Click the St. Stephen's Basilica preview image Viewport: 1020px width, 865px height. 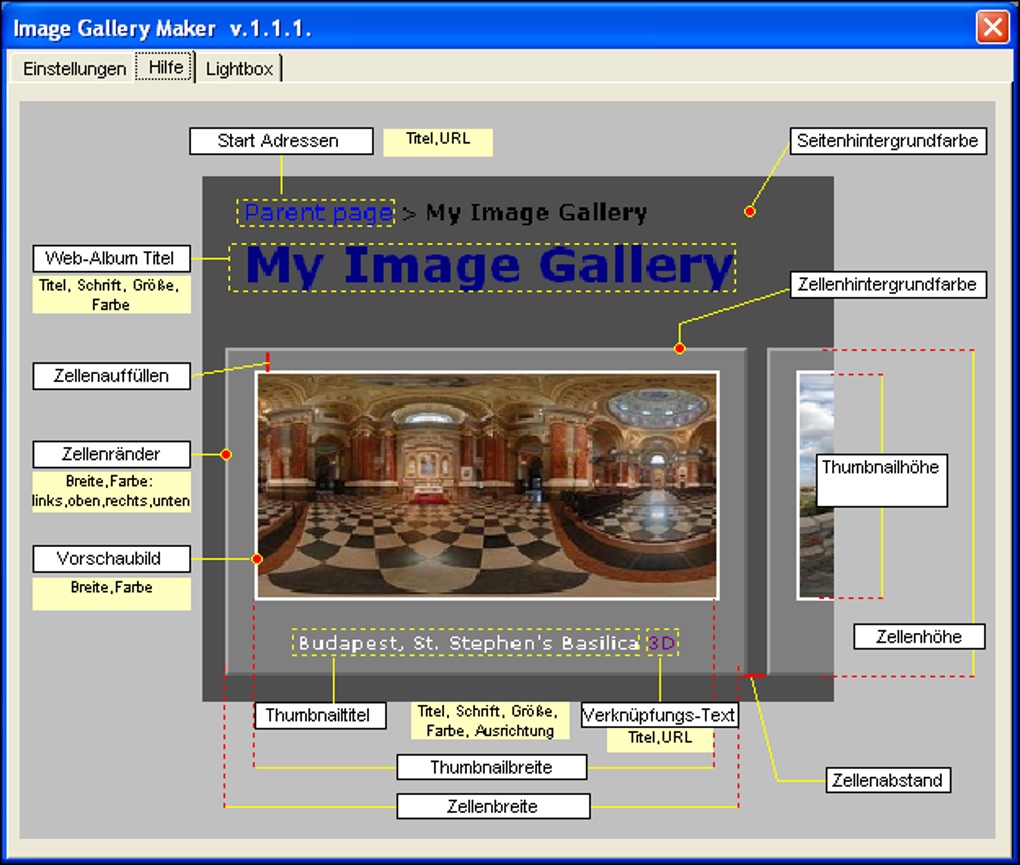point(488,485)
